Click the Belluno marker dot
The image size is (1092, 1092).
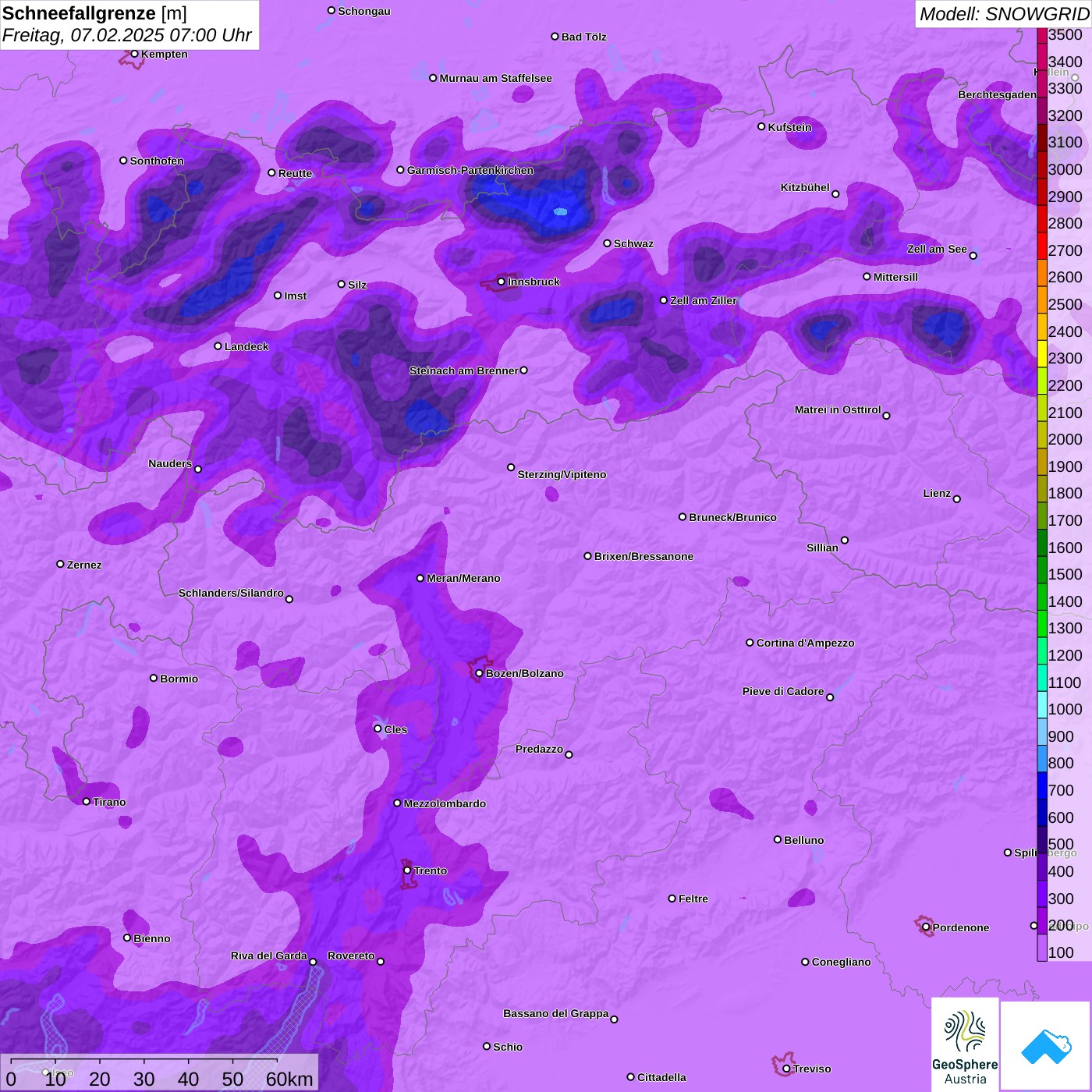(778, 839)
